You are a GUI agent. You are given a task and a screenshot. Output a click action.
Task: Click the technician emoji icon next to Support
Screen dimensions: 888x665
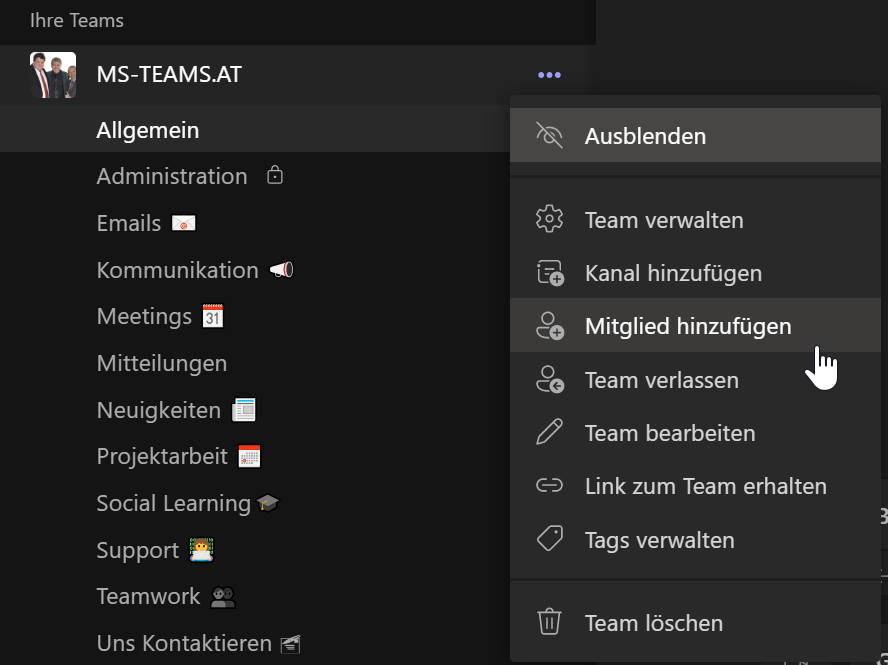[x=202, y=549]
